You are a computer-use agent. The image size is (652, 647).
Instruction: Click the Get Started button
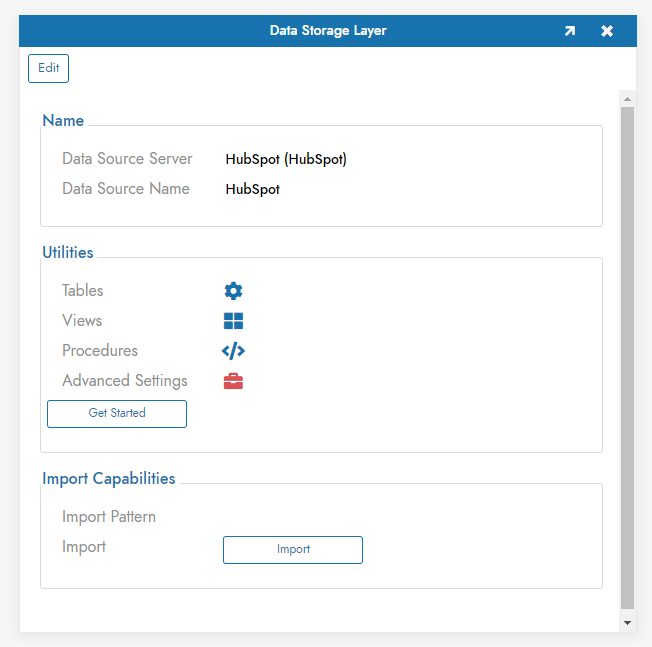[117, 413]
